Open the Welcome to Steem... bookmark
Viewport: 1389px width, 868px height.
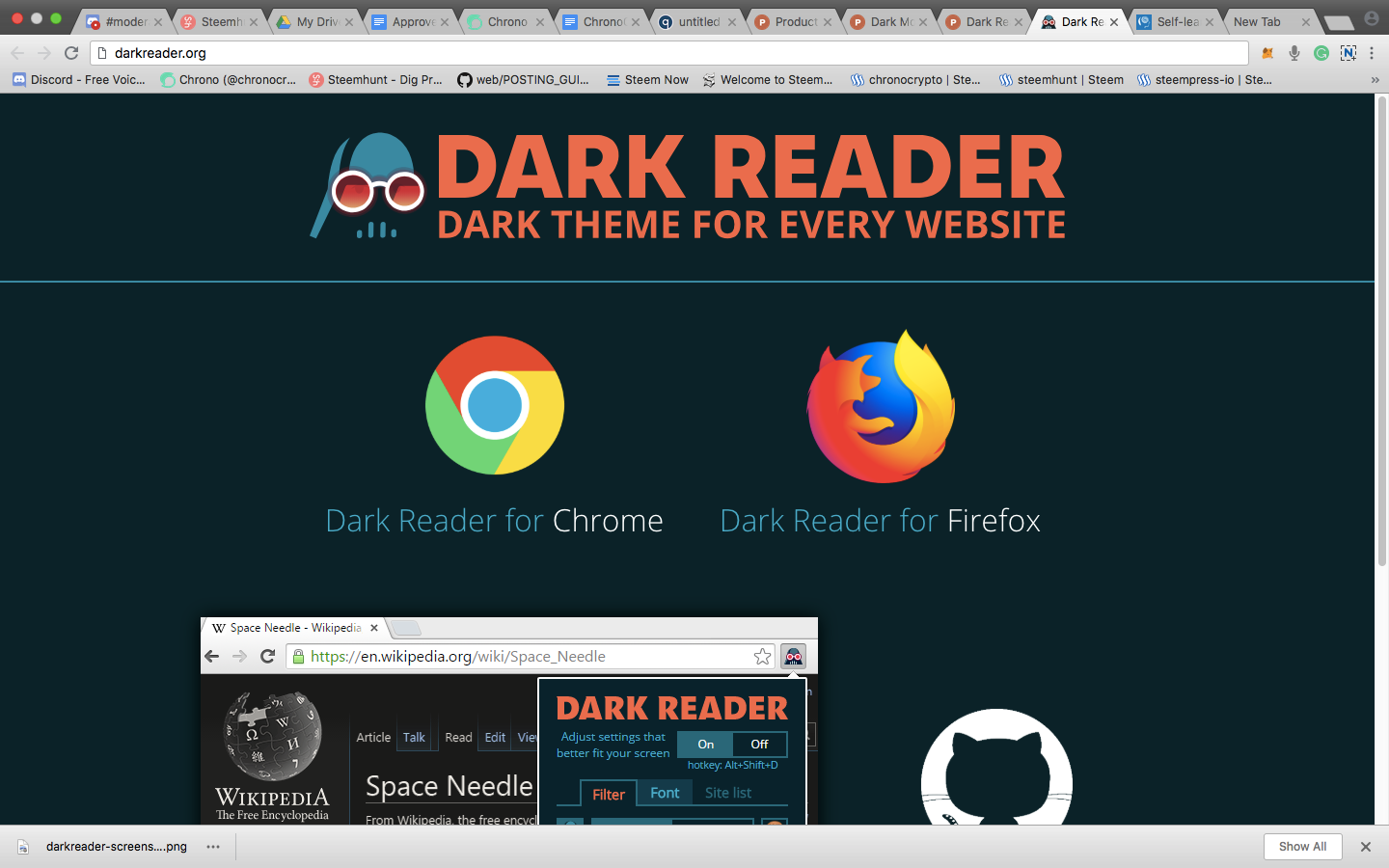click(x=768, y=80)
